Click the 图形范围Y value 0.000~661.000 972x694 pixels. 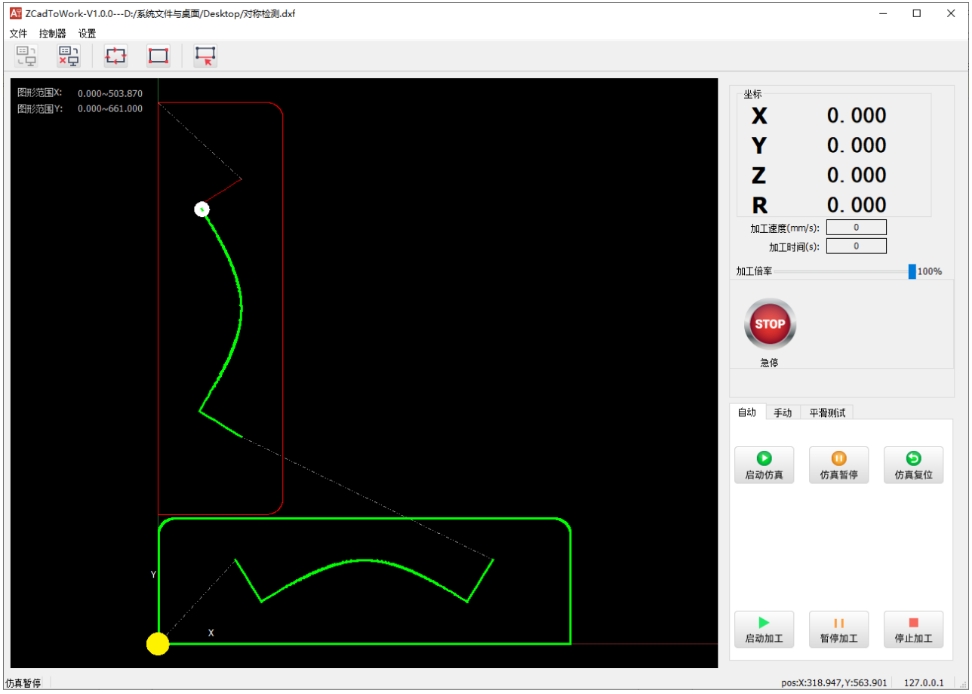pos(110,108)
